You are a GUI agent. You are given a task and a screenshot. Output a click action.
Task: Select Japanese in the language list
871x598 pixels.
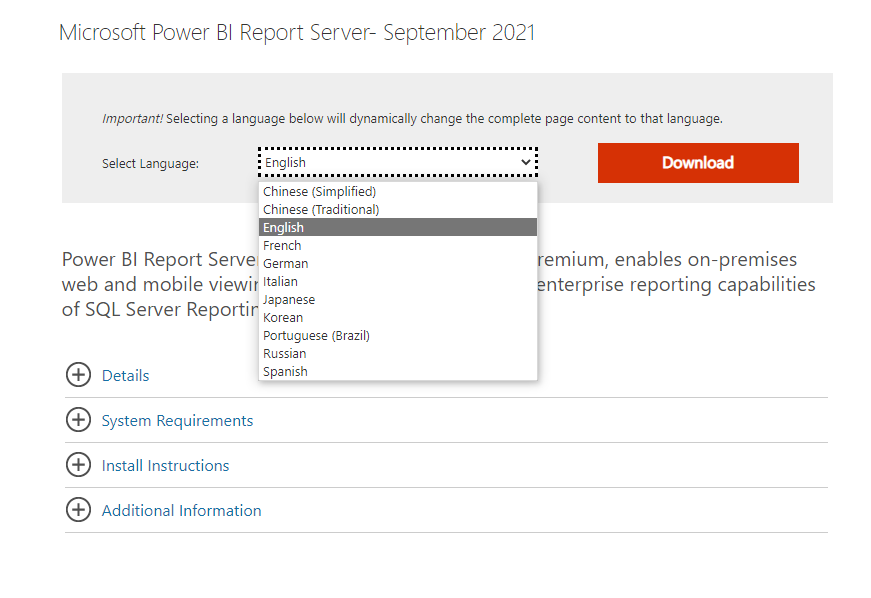point(398,299)
